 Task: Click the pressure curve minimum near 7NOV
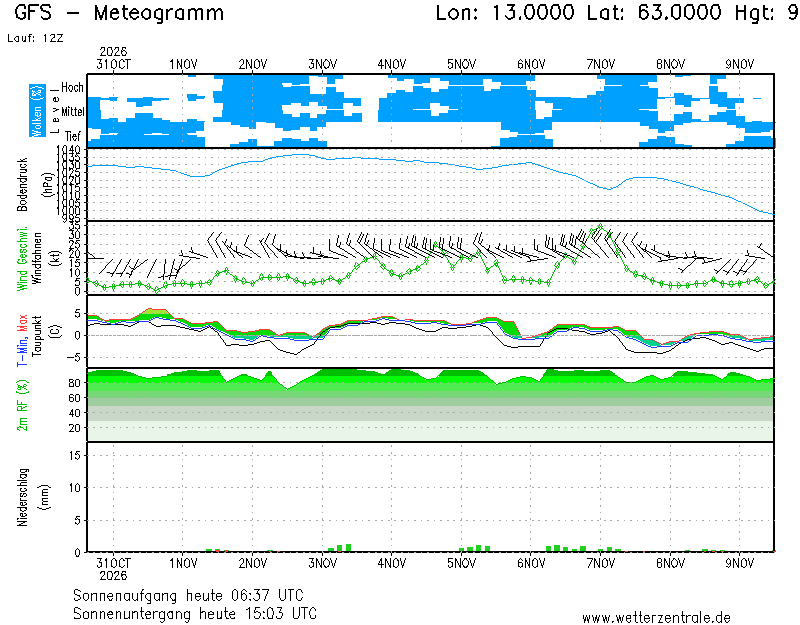tap(608, 189)
